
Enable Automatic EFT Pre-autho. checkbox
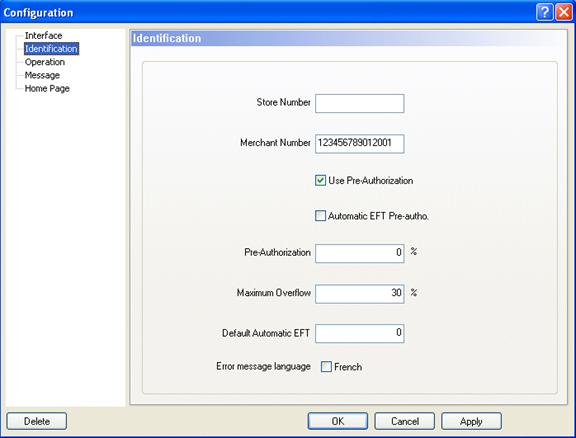(x=320, y=216)
